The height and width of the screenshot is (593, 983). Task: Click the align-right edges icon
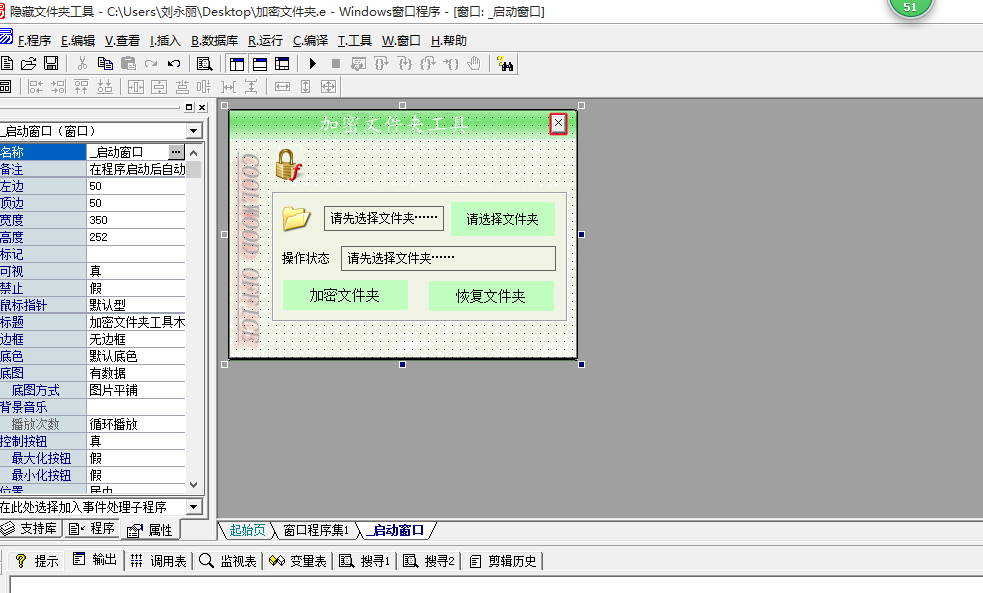58,87
